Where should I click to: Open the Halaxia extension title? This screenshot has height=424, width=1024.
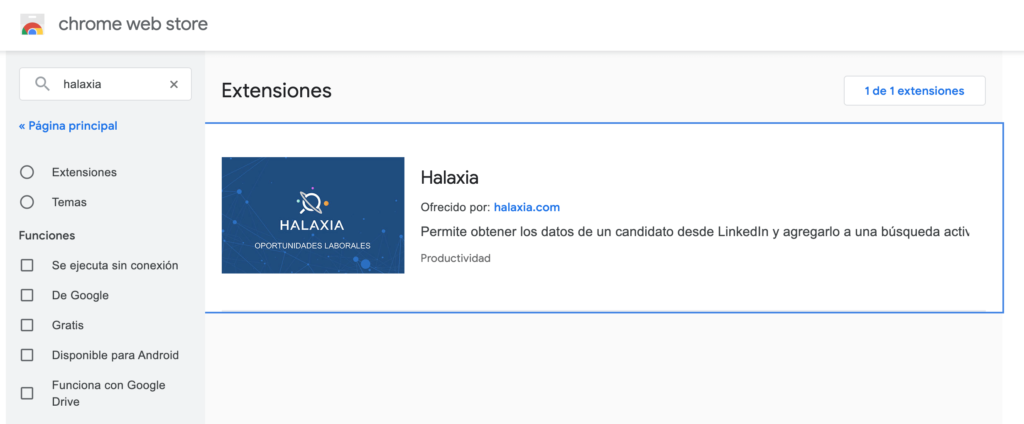[x=449, y=177]
